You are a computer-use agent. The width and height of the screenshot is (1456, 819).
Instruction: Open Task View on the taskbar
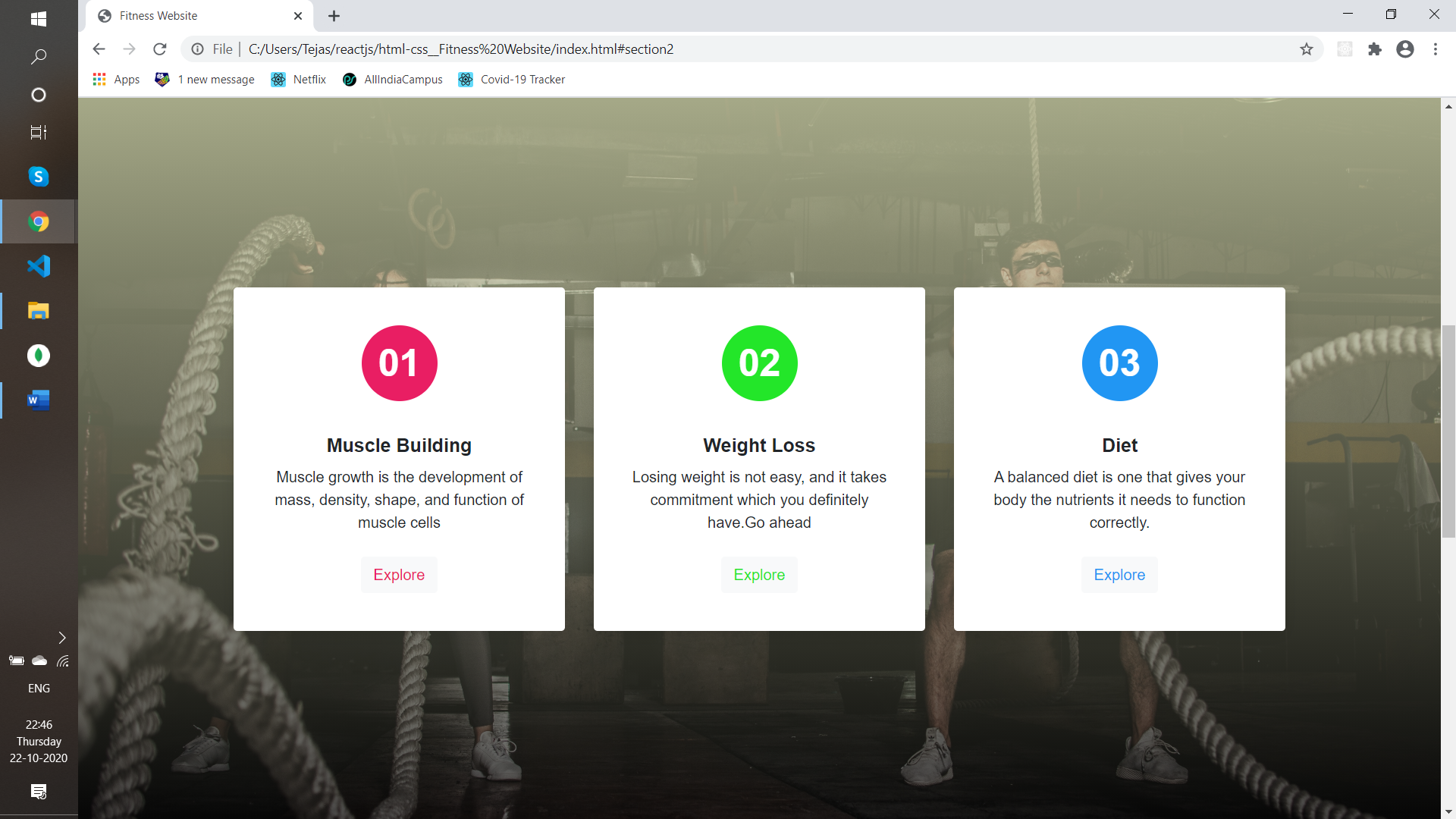point(39,133)
